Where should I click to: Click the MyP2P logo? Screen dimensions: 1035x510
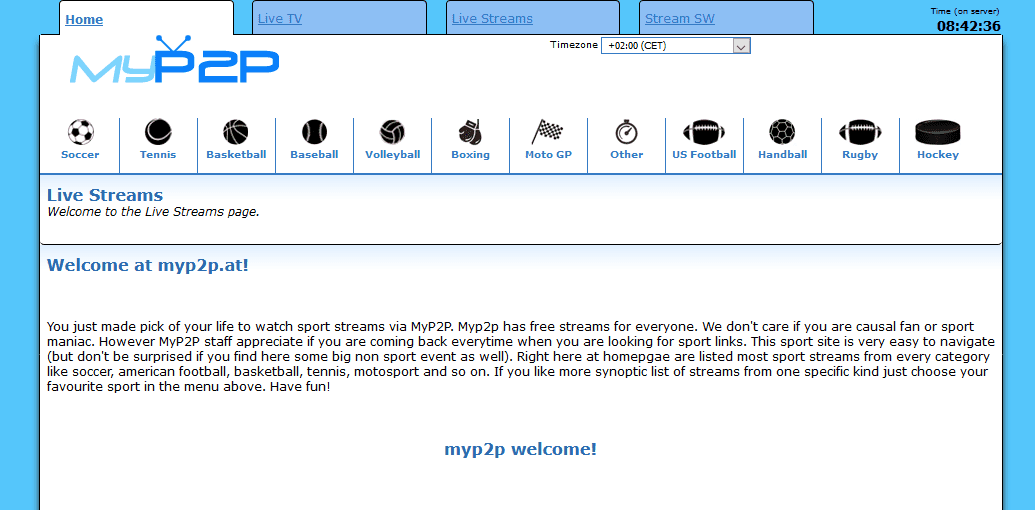(174, 62)
